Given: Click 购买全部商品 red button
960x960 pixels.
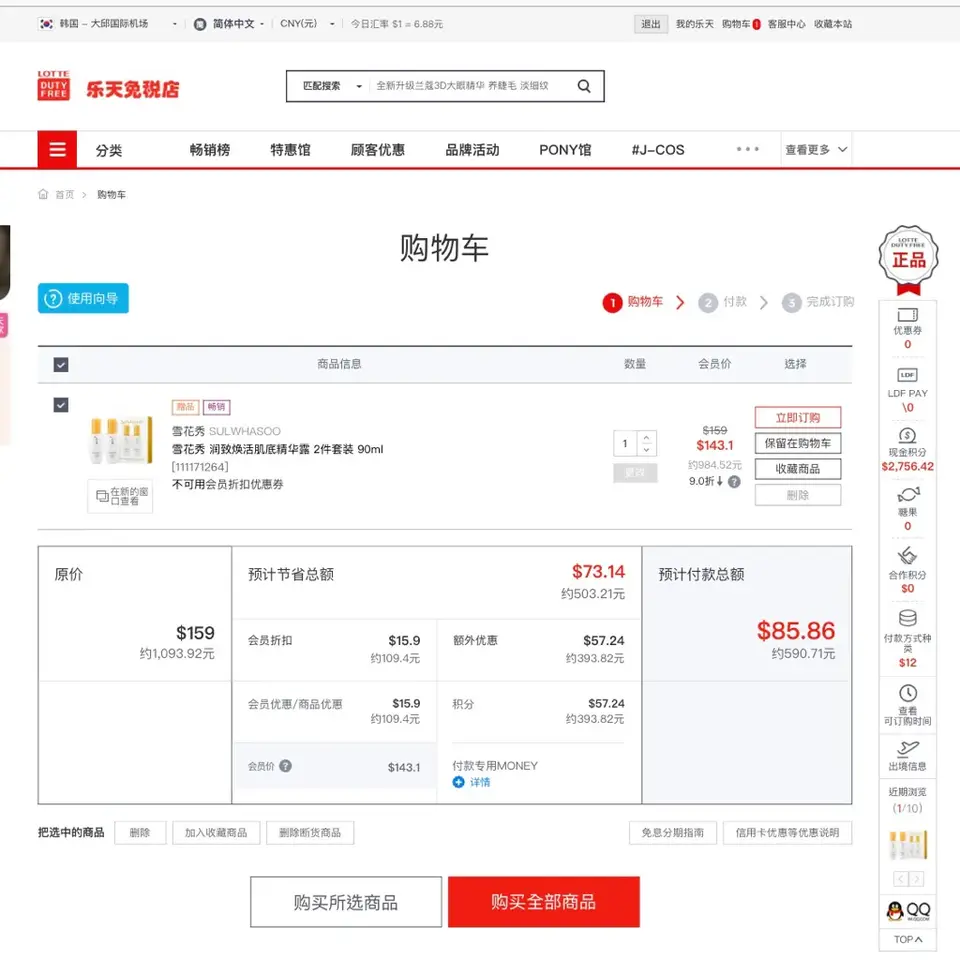Looking at the screenshot, I should click(544, 901).
